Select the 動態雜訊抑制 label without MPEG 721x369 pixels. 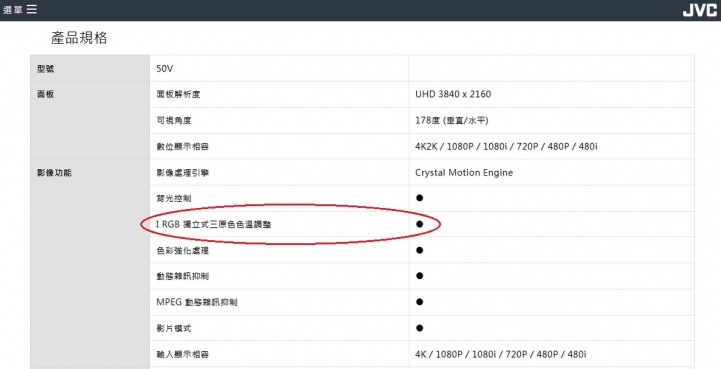(183, 276)
